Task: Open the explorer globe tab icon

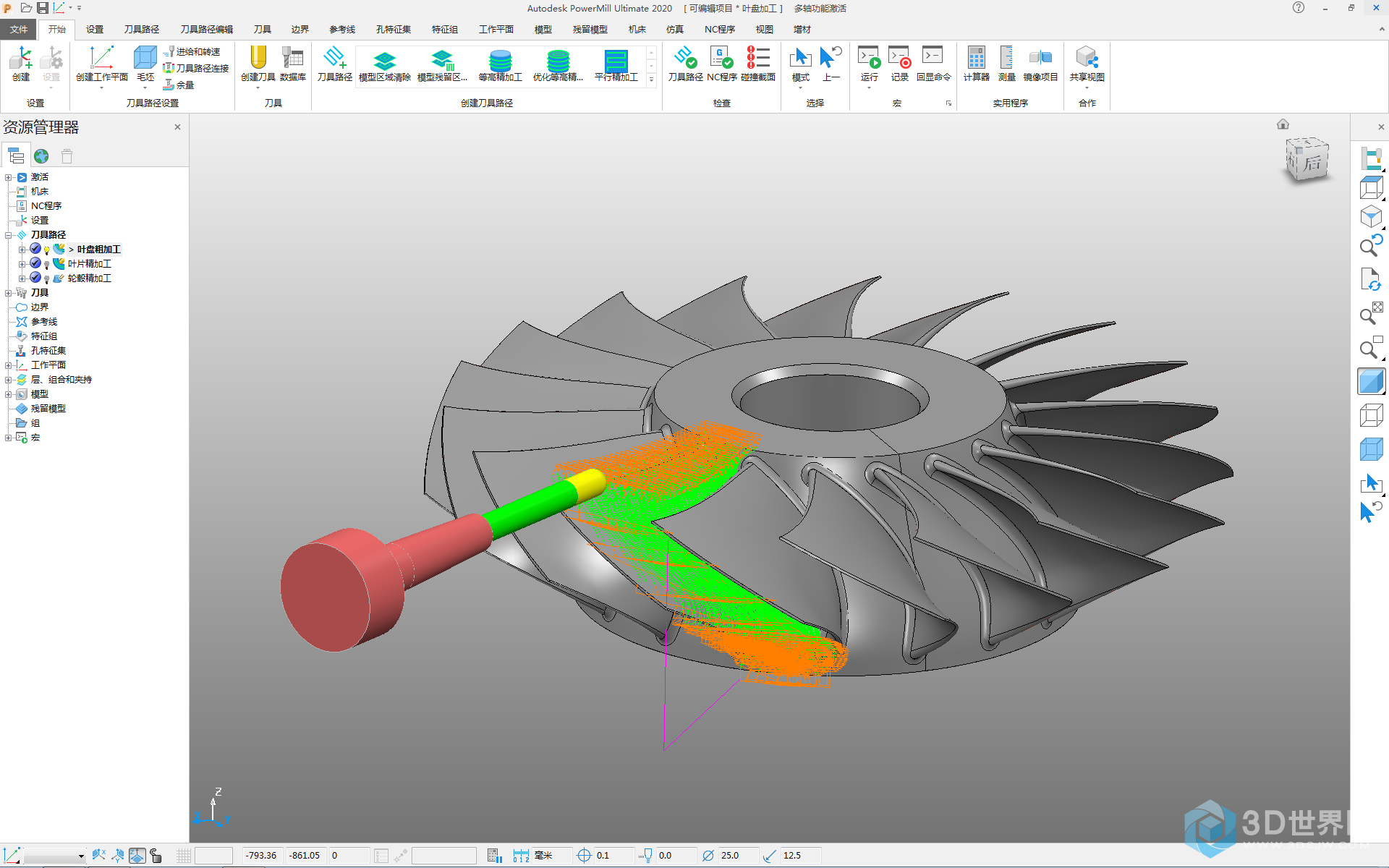Action: [x=41, y=156]
